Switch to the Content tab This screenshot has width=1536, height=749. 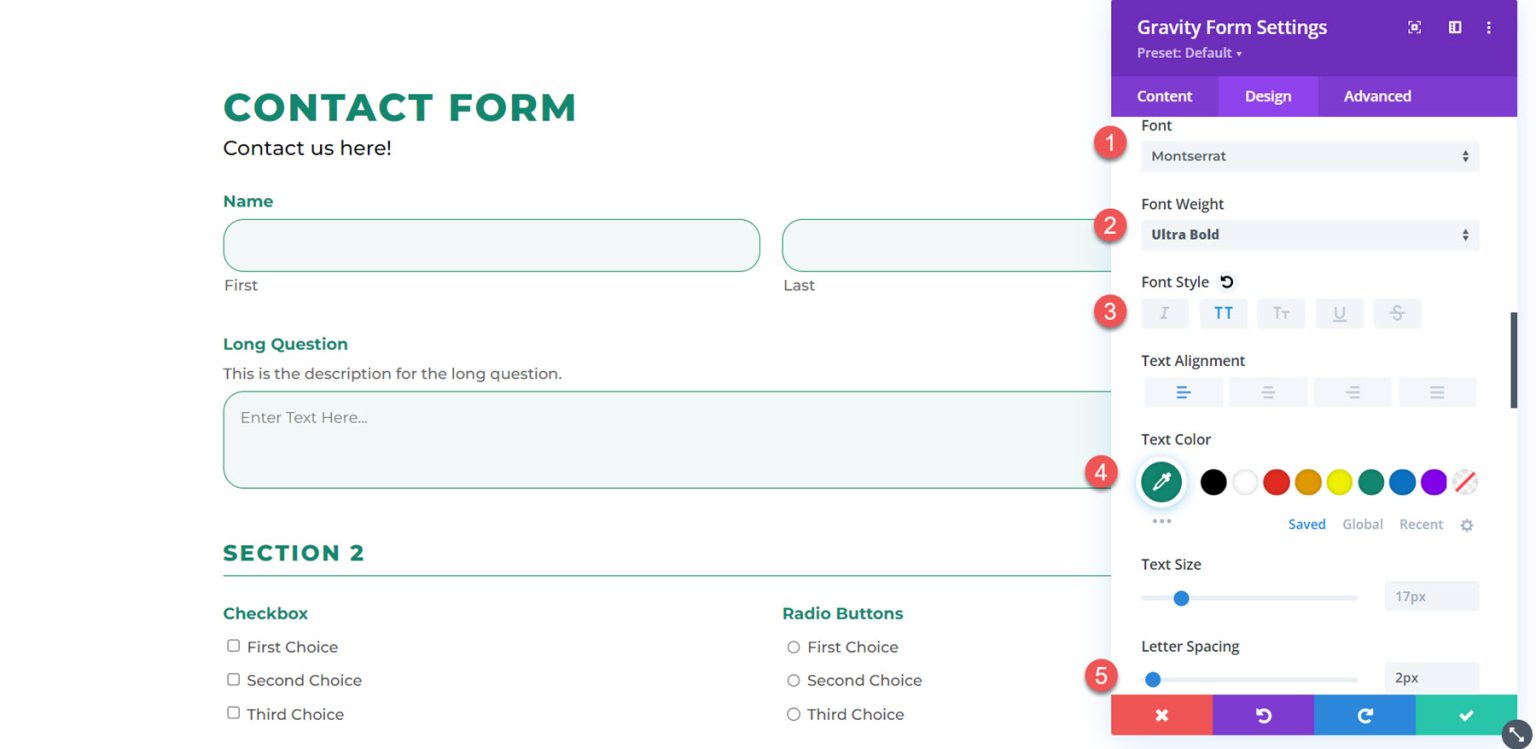(x=1164, y=96)
